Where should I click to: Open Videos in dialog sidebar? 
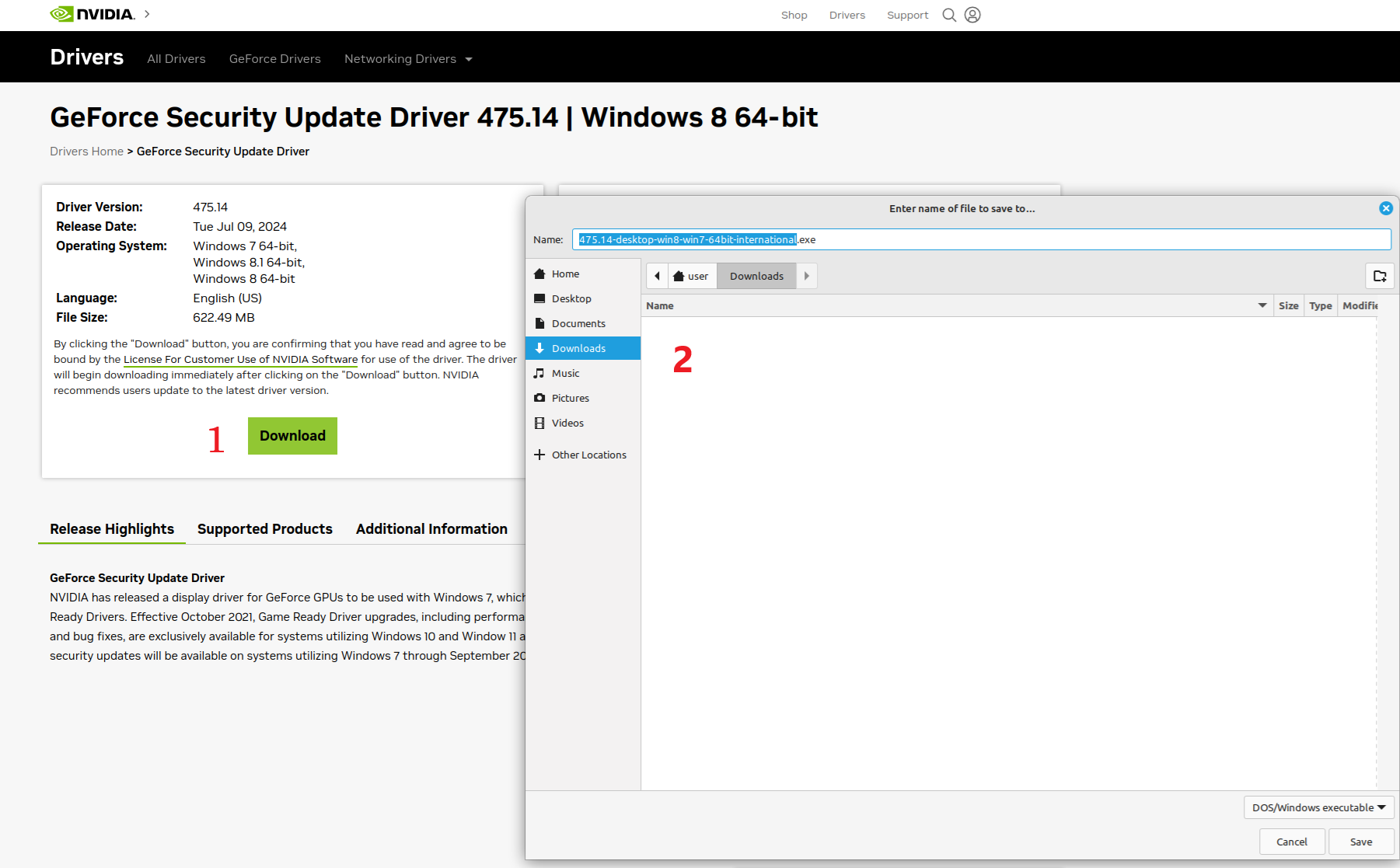[x=582, y=423]
